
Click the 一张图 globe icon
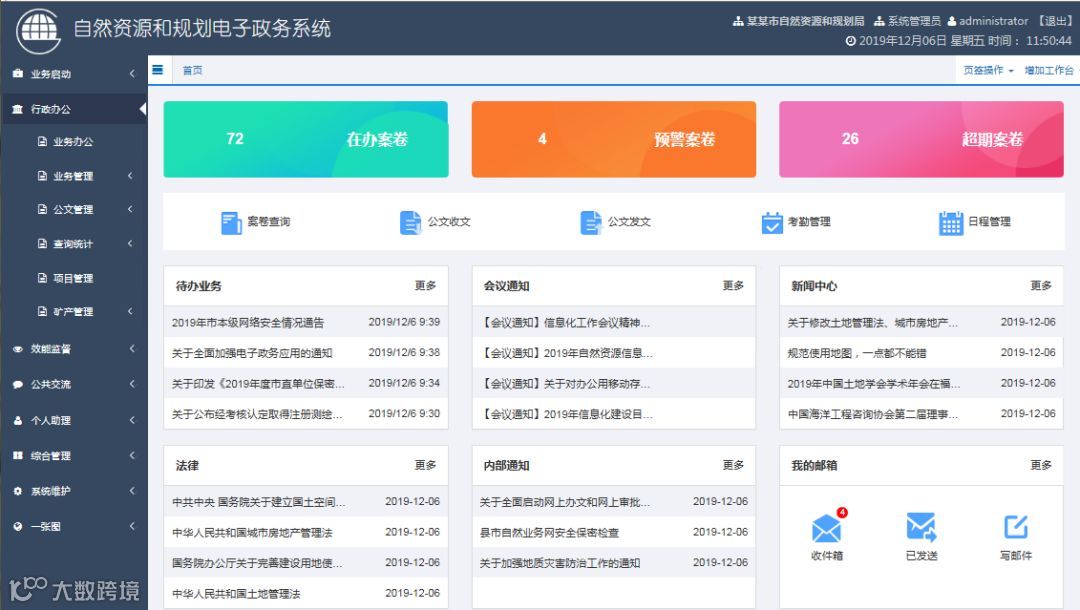pos(18,526)
